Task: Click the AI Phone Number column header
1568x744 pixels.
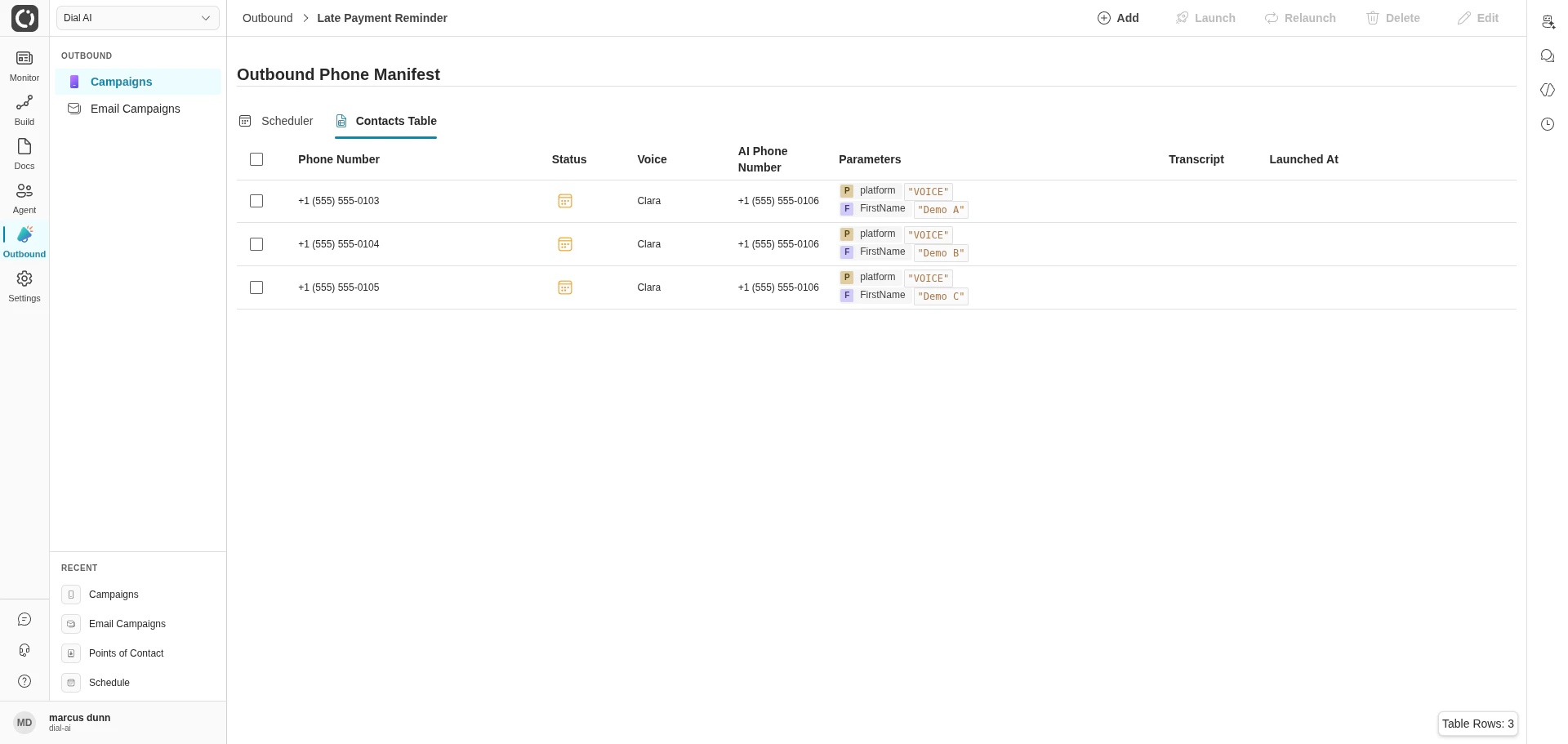Action: click(763, 159)
